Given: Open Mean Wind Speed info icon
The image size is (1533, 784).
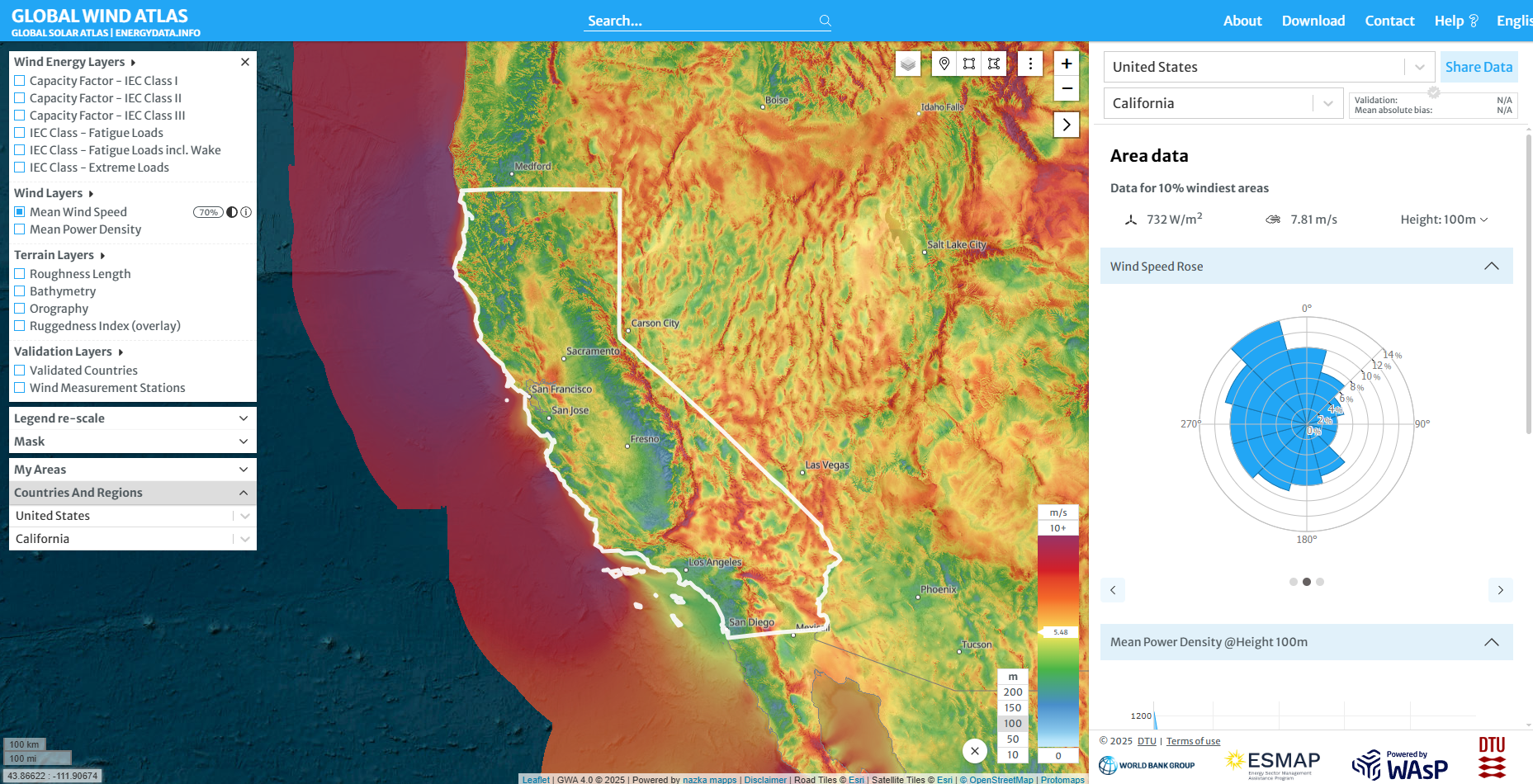Looking at the screenshot, I should (x=246, y=212).
